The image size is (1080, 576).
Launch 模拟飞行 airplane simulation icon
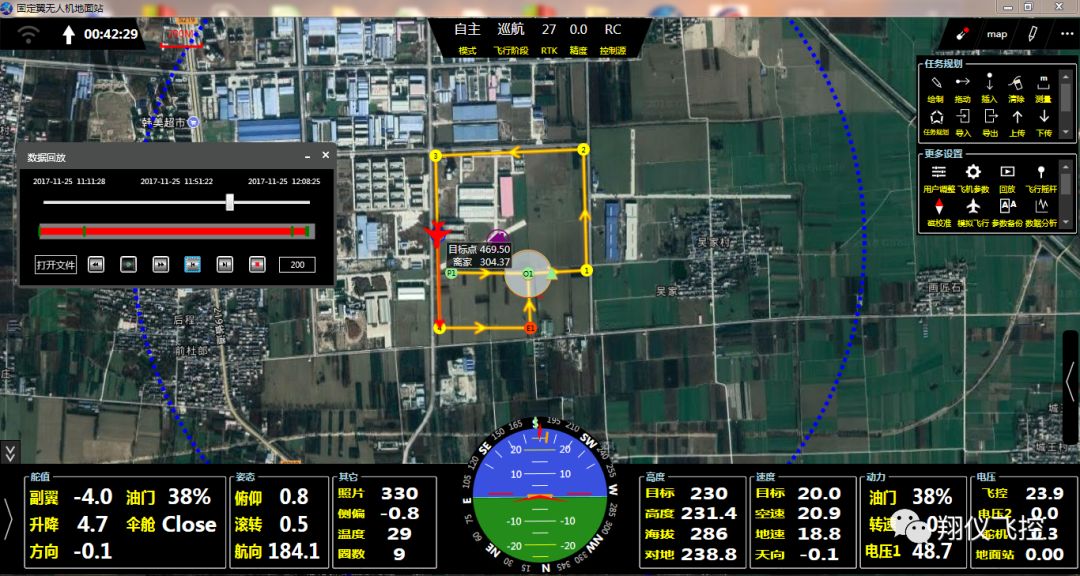(x=972, y=207)
